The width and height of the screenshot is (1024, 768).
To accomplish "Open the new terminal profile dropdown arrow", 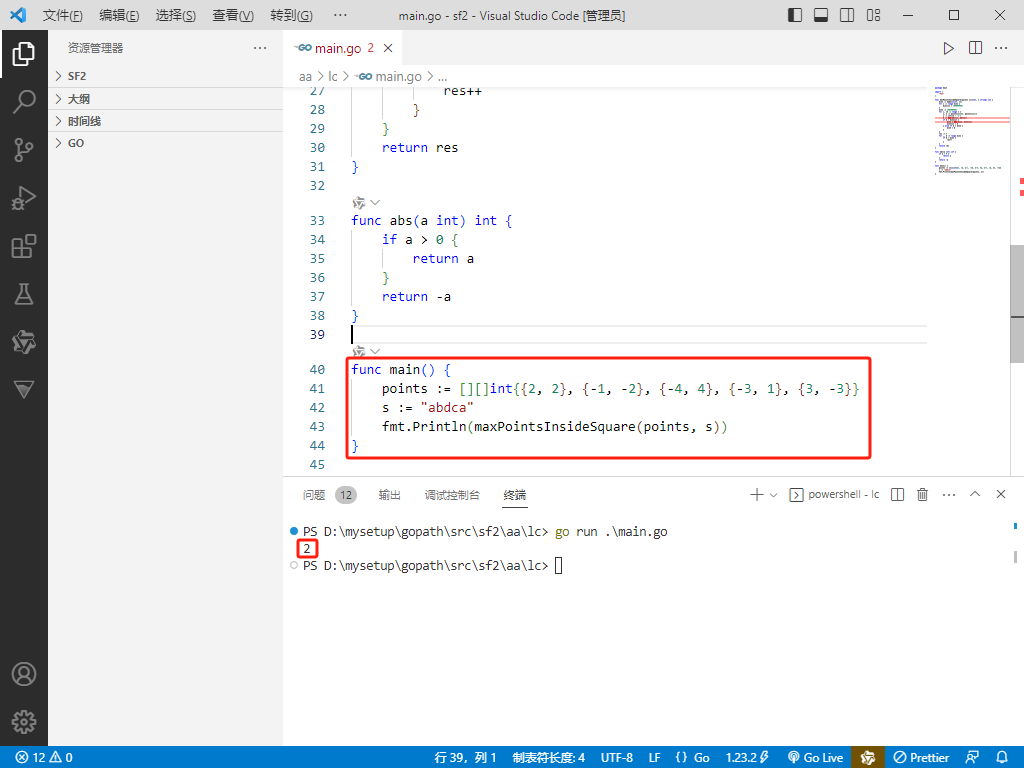I will [x=773, y=494].
